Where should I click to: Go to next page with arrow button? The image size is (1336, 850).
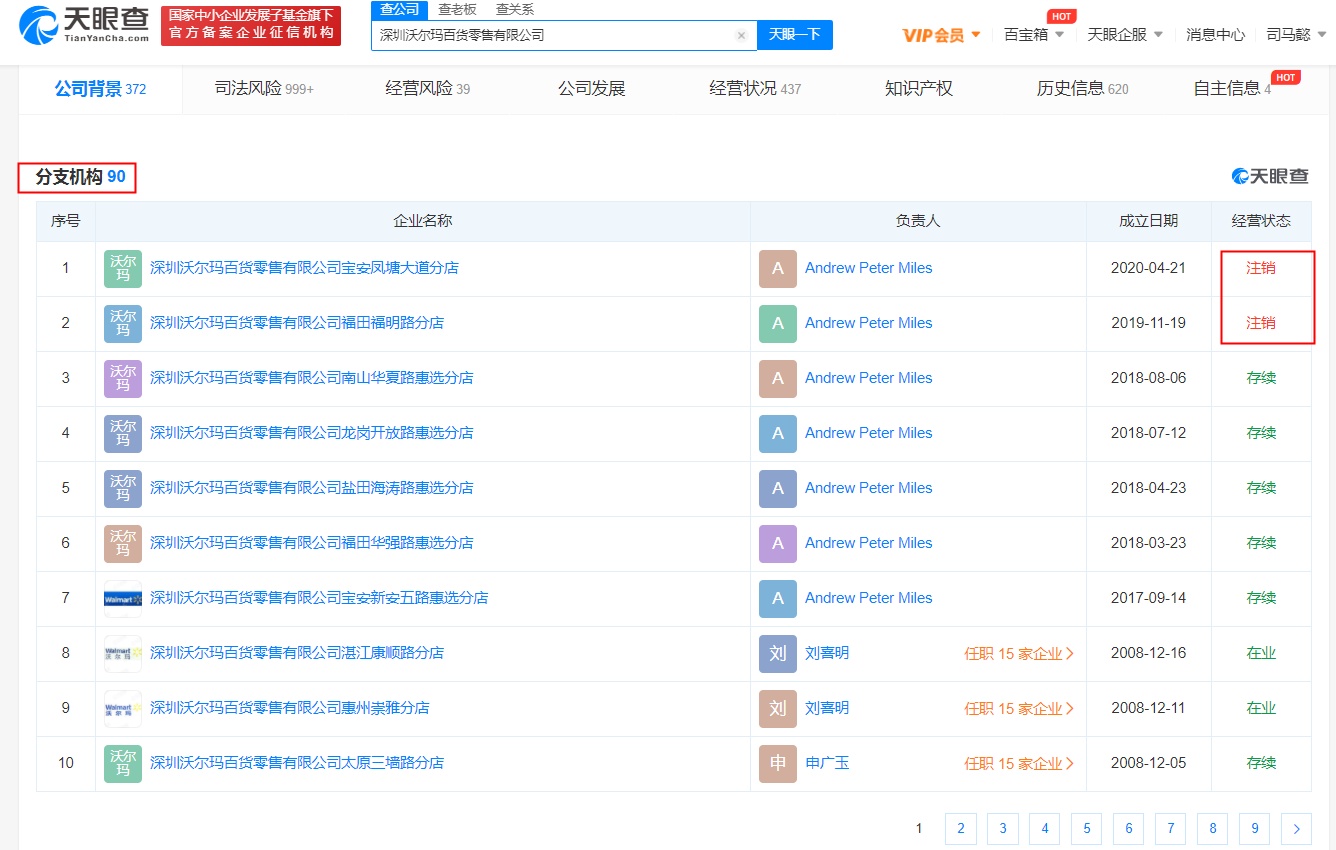[x=1296, y=828]
